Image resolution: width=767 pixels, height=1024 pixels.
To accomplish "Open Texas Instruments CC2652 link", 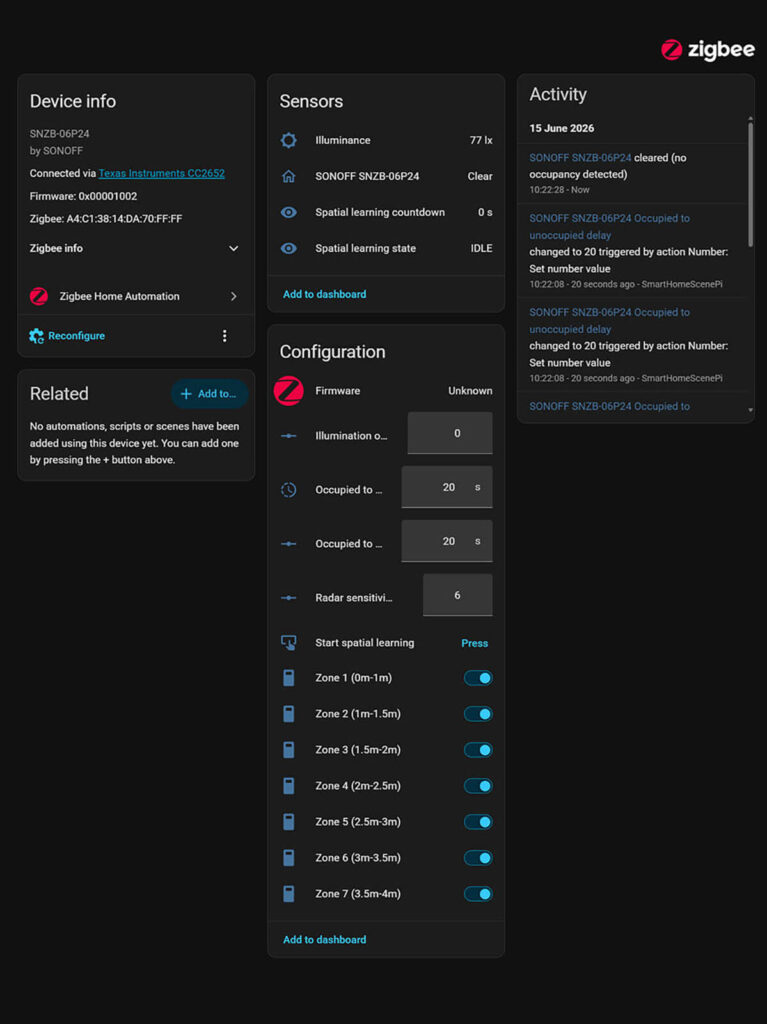I will 161,173.
